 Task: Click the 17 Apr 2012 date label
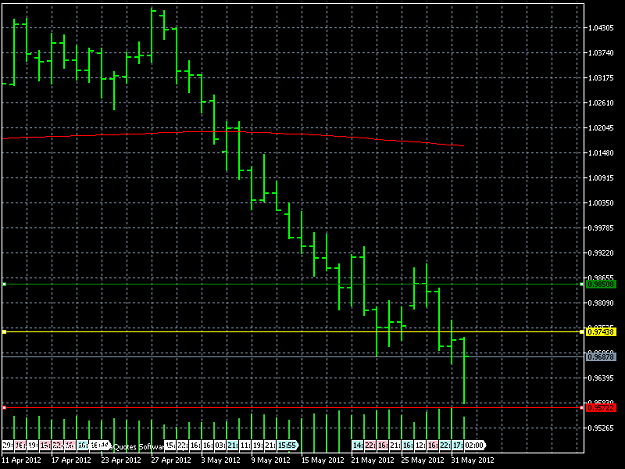tap(71, 460)
